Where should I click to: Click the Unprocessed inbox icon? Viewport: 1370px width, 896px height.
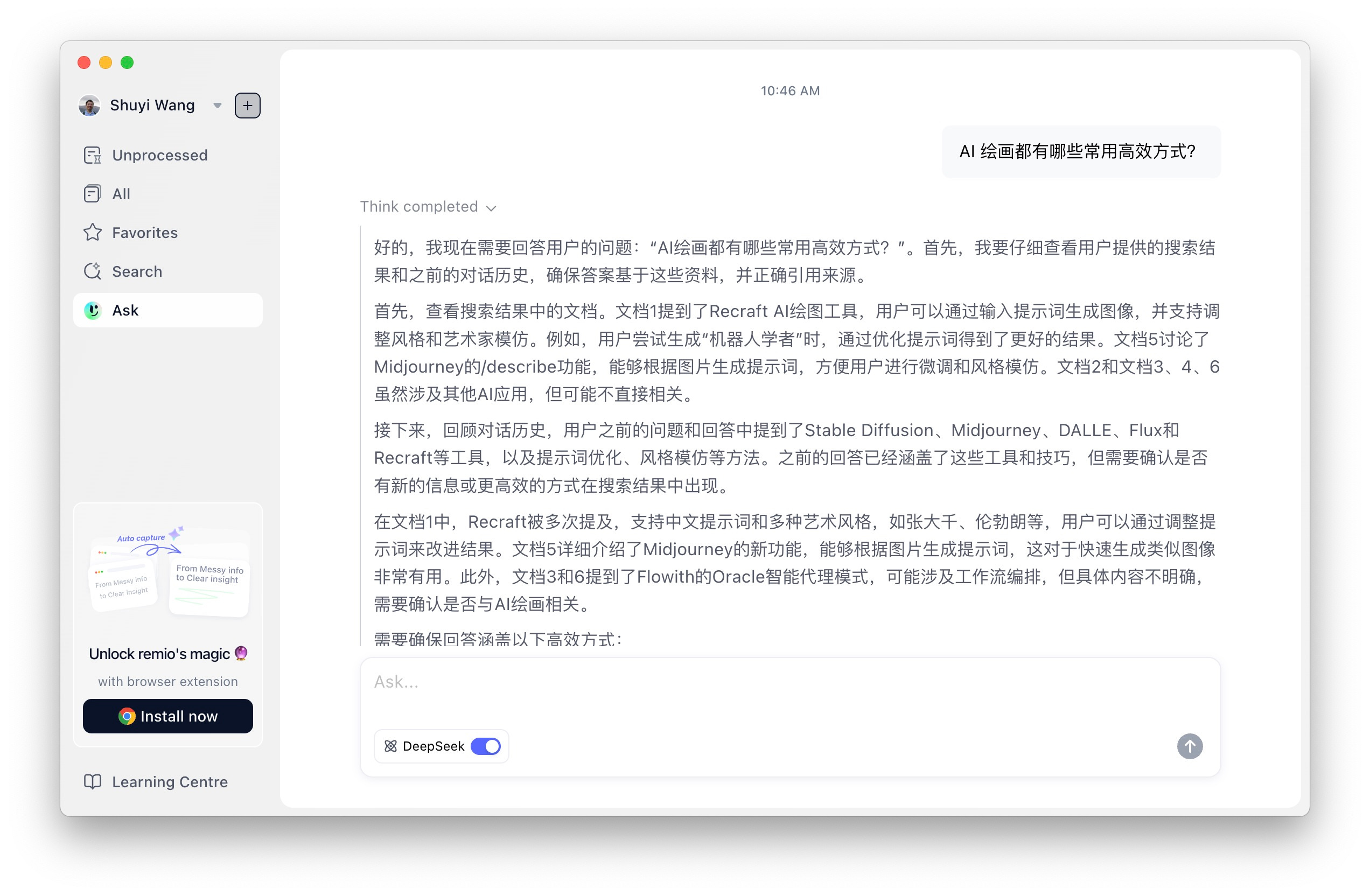pyautogui.click(x=92, y=156)
